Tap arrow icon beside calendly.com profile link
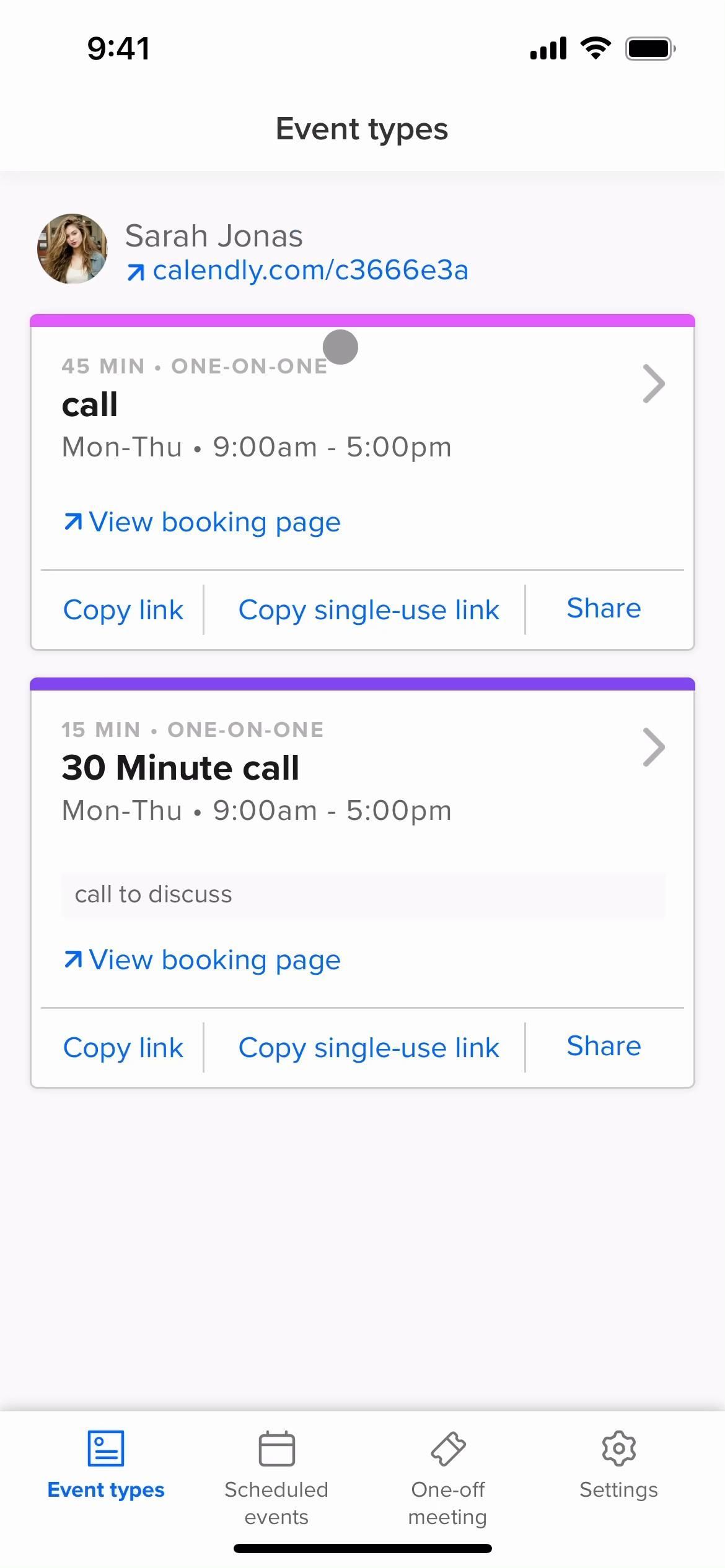Viewport: 725px width, 1568px height. [x=136, y=272]
